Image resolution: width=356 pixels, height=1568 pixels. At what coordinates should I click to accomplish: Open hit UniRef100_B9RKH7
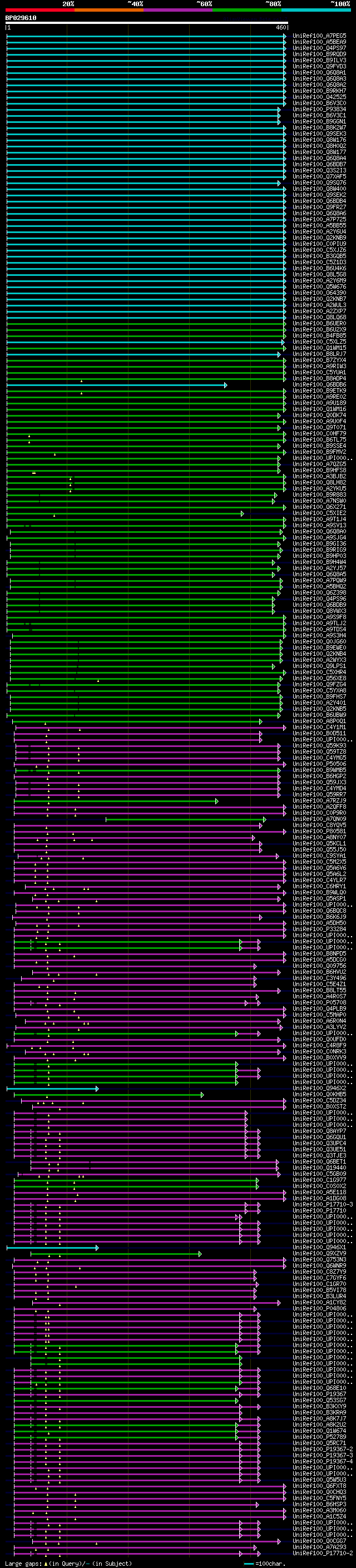[319, 91]
